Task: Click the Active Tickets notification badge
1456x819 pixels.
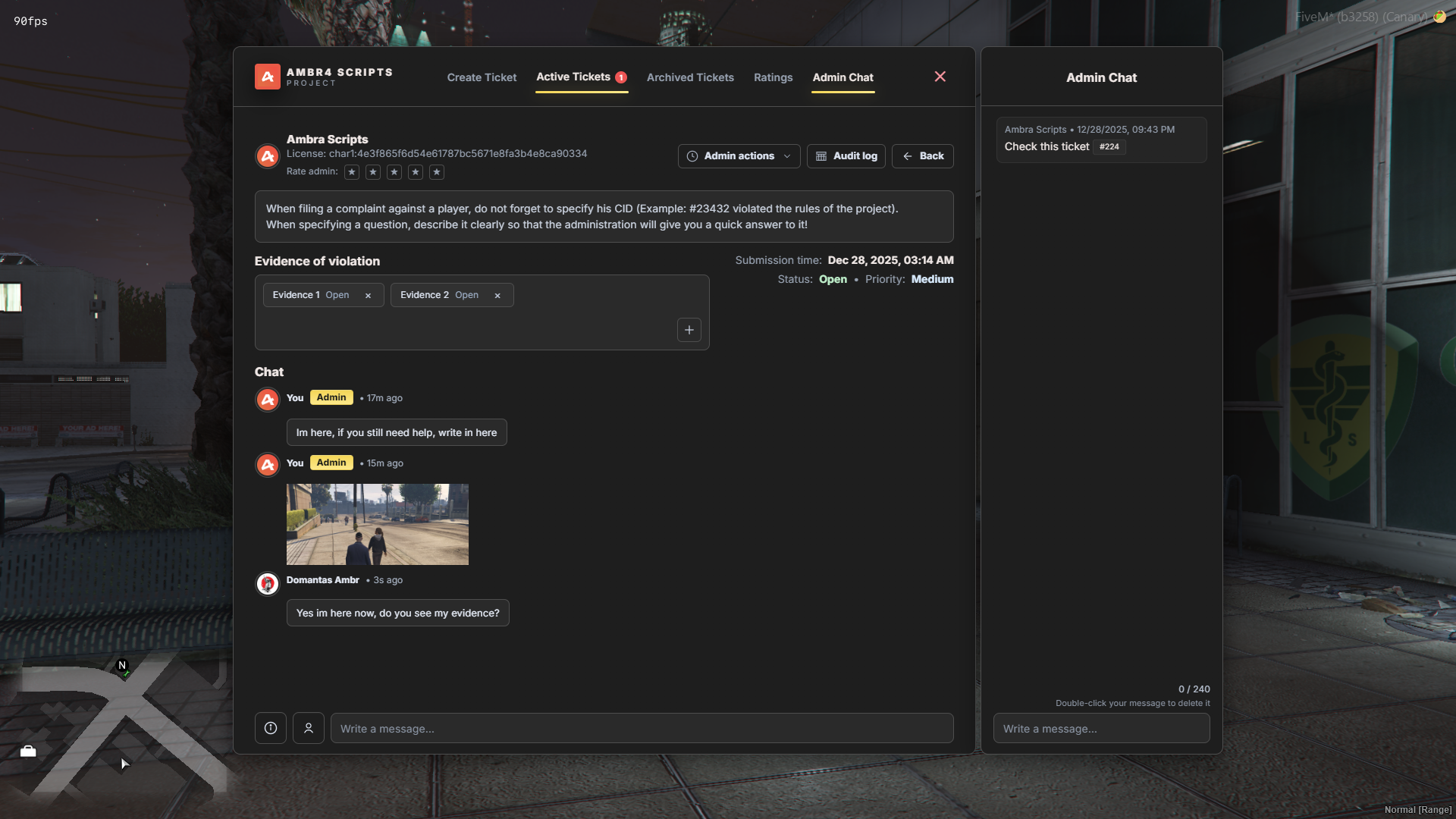Action: pos(621,77)
